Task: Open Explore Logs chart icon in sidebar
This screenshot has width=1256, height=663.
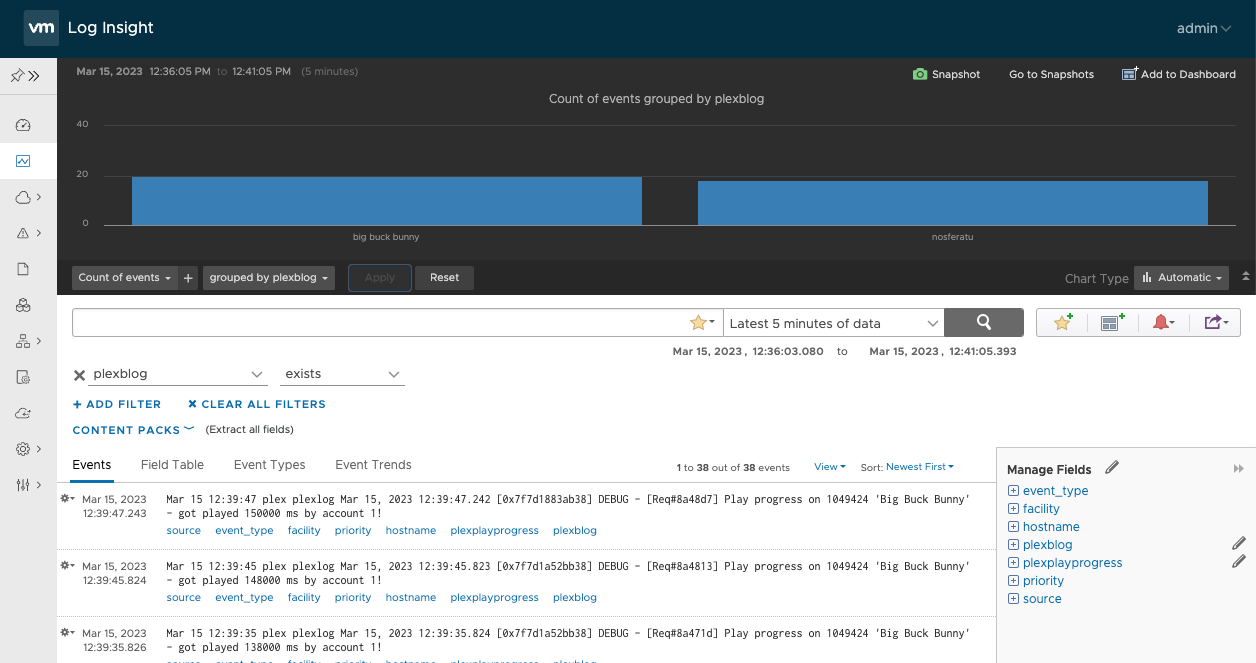Action: [23, 161]
